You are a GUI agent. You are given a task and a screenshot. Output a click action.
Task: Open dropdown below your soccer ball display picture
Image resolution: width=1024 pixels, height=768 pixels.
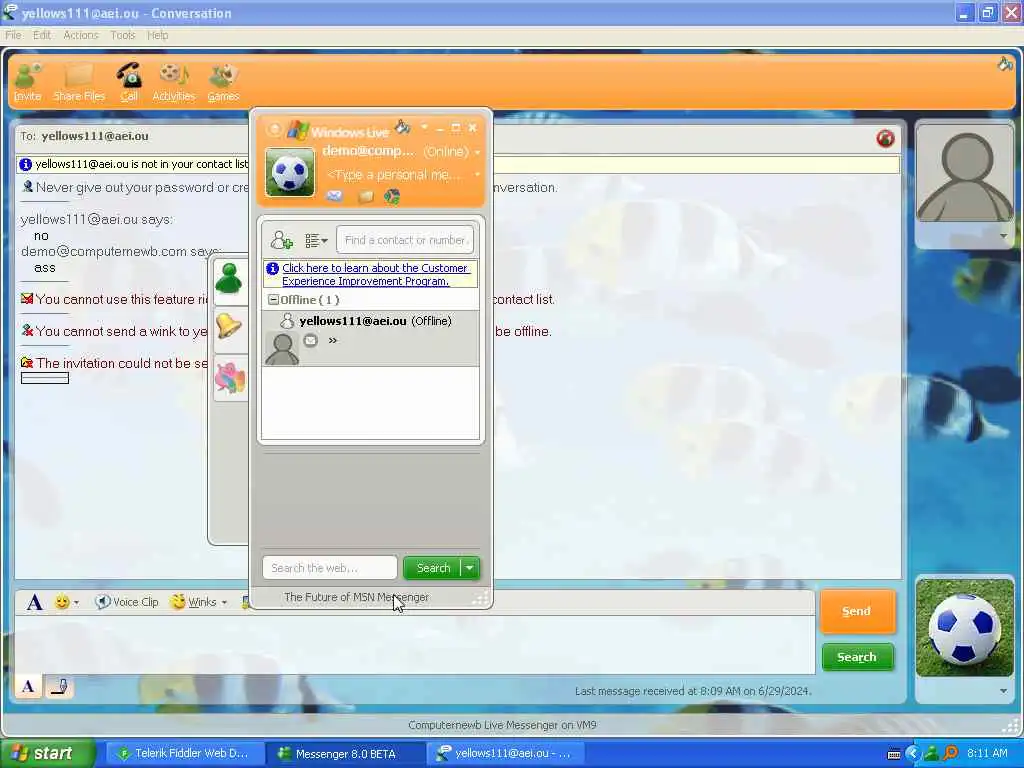point(1003,691)
